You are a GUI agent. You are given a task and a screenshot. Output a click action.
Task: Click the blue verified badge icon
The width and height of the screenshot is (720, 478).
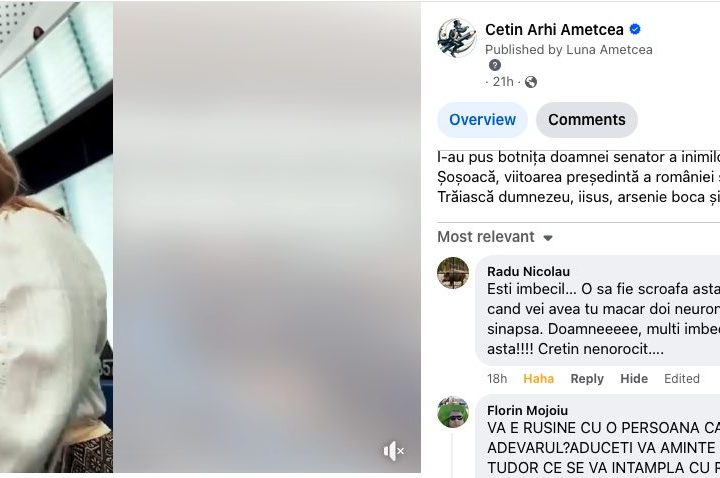(x=635, y=29)
